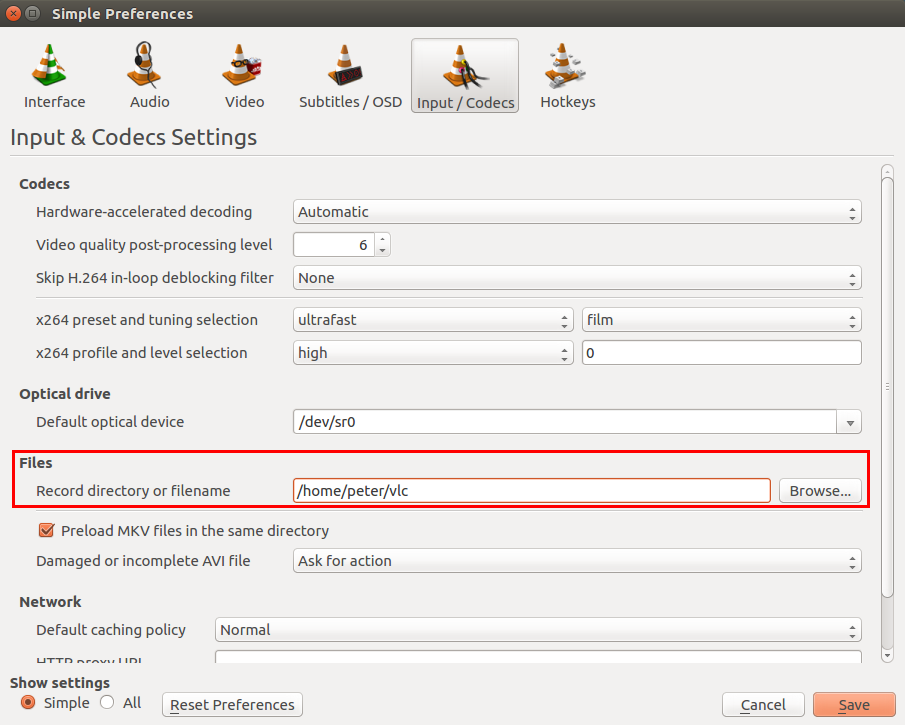The height and width of the screenshot is (725, 905).
Task: Click the Browse... button for record directory
Action: point(820,491)
